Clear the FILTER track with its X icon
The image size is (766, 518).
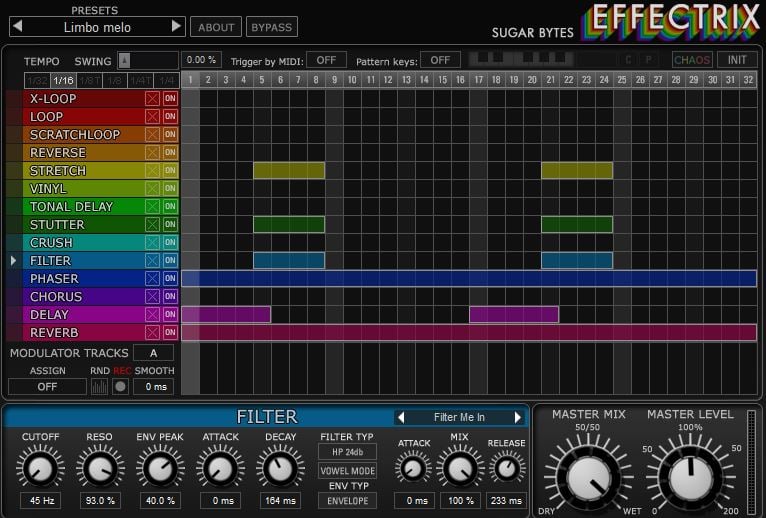152,260
